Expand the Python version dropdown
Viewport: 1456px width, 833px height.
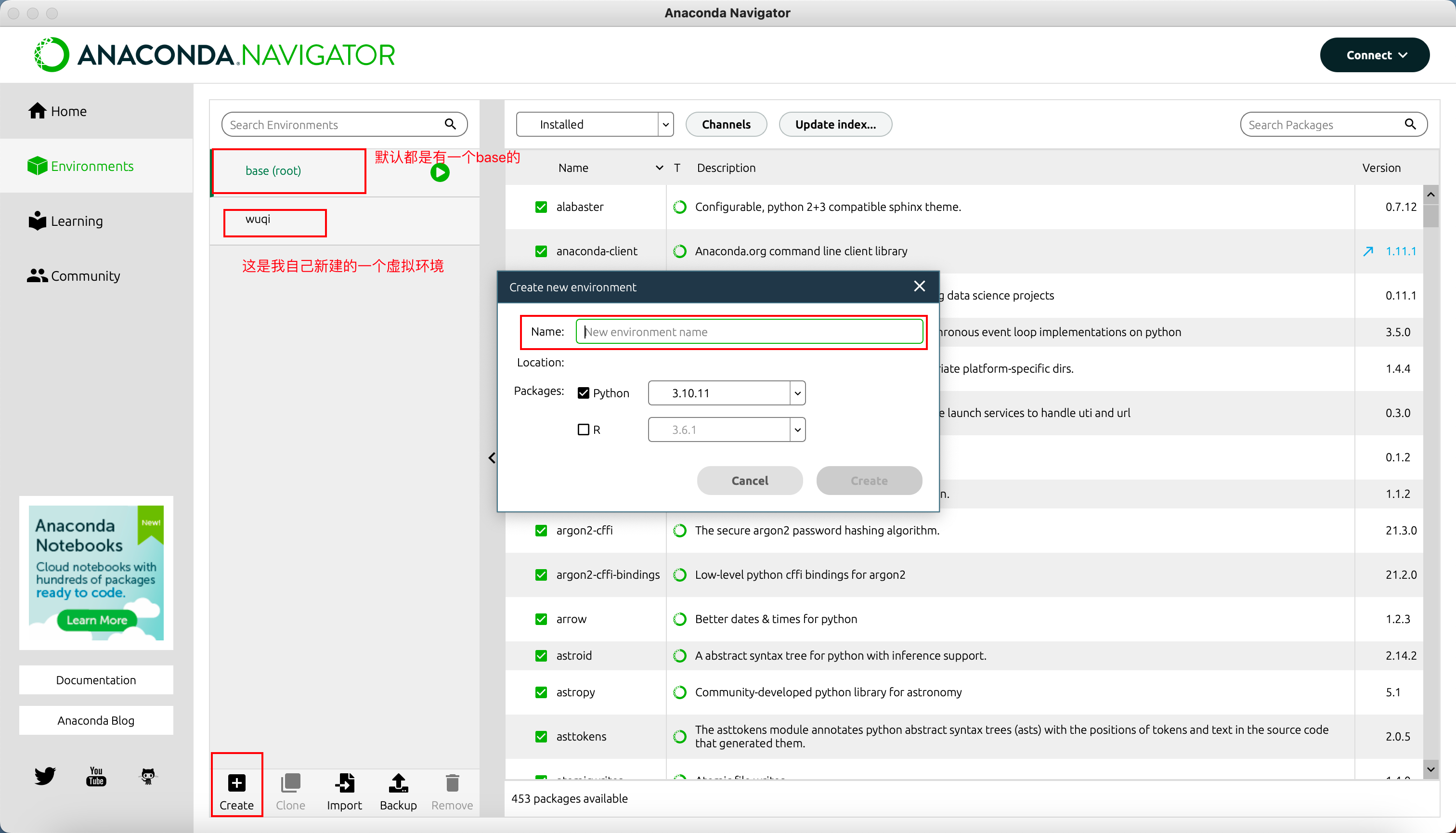(x=796, y=392)
